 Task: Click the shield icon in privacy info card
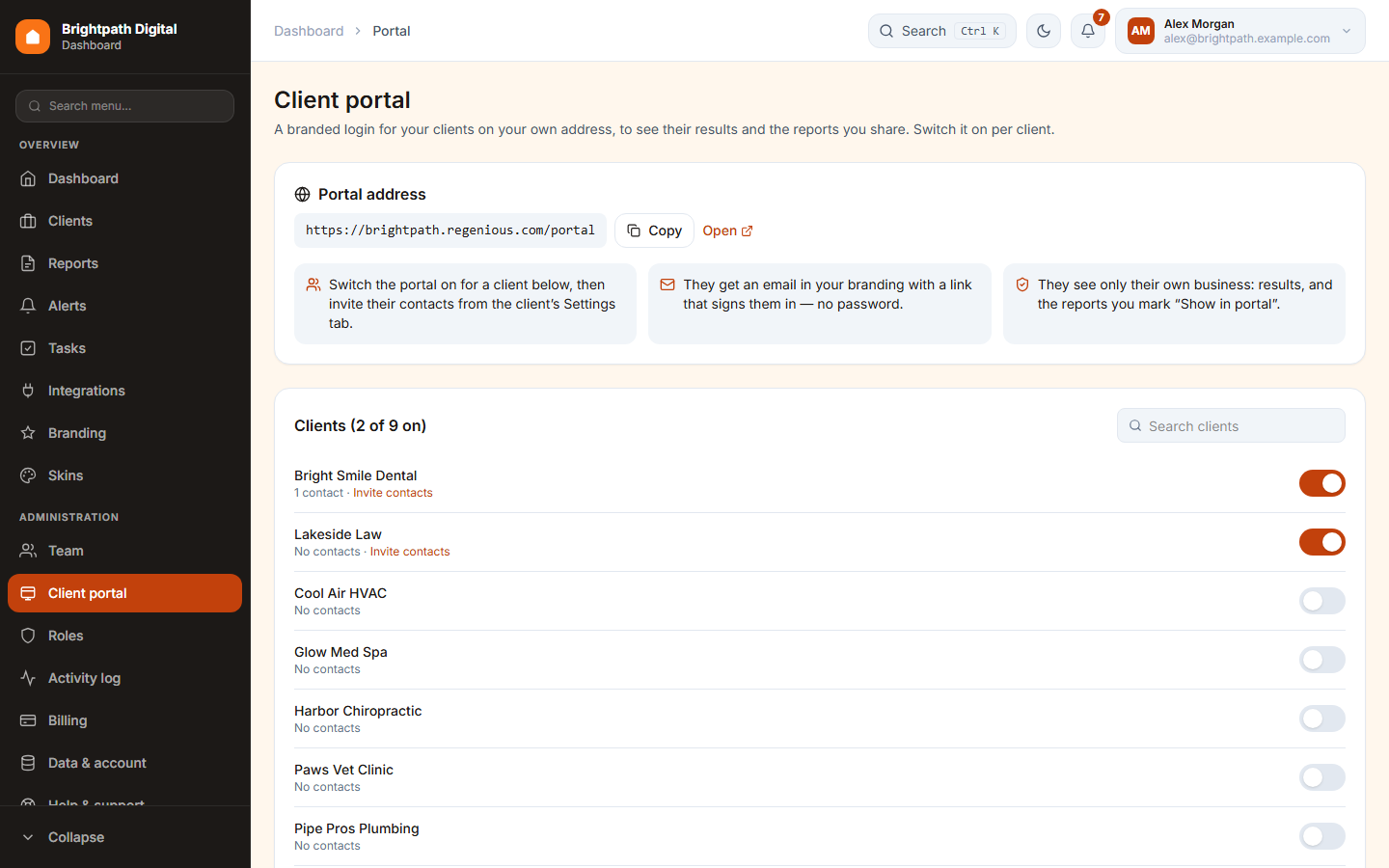1022,285
